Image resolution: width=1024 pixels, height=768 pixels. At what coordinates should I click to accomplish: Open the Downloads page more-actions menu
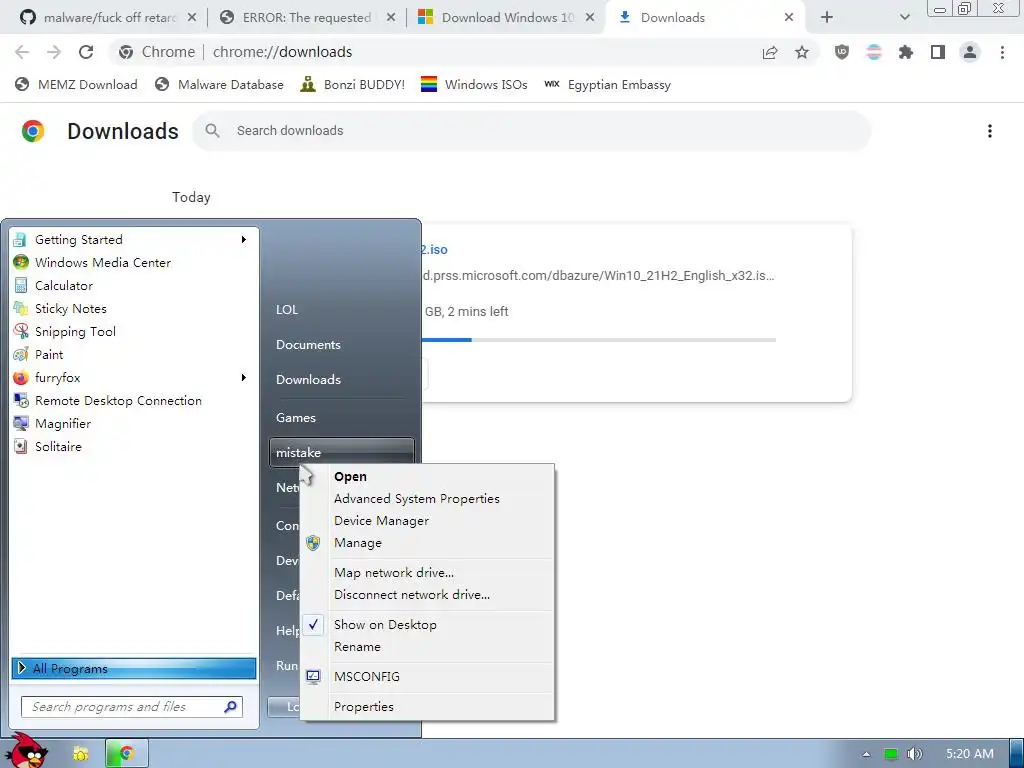[x=989, y=131]
